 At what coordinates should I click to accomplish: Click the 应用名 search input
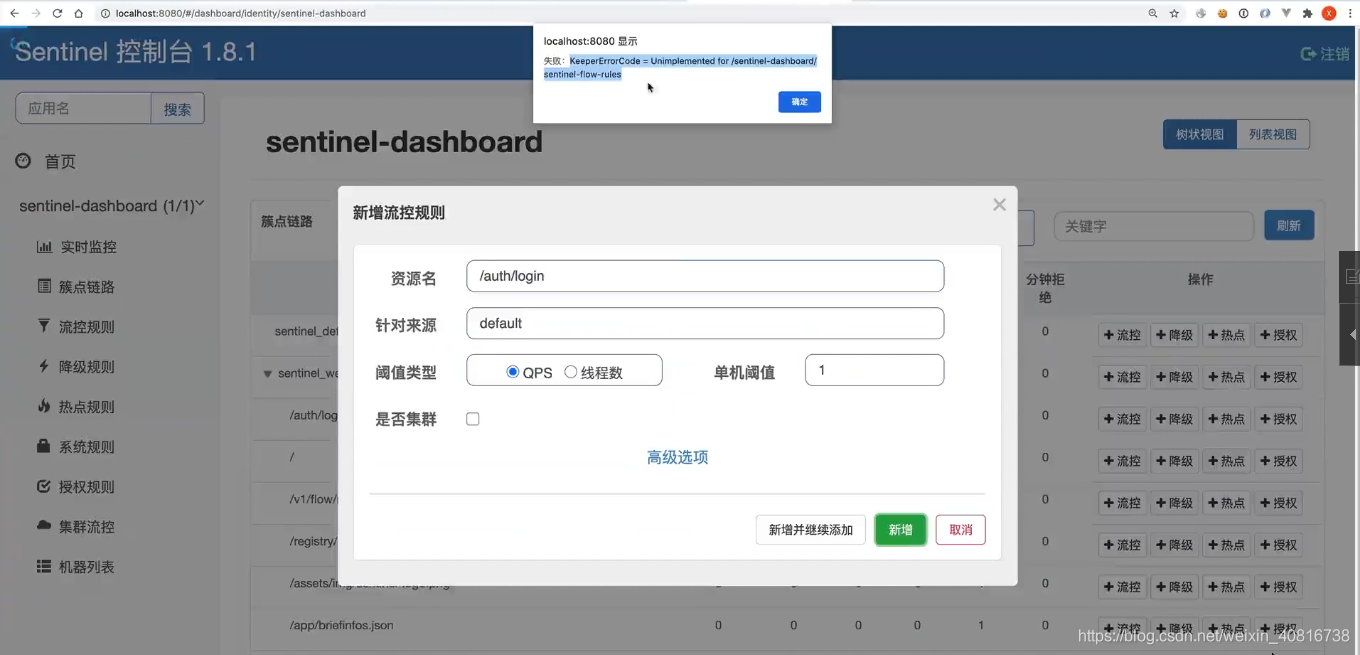point(83,109)
